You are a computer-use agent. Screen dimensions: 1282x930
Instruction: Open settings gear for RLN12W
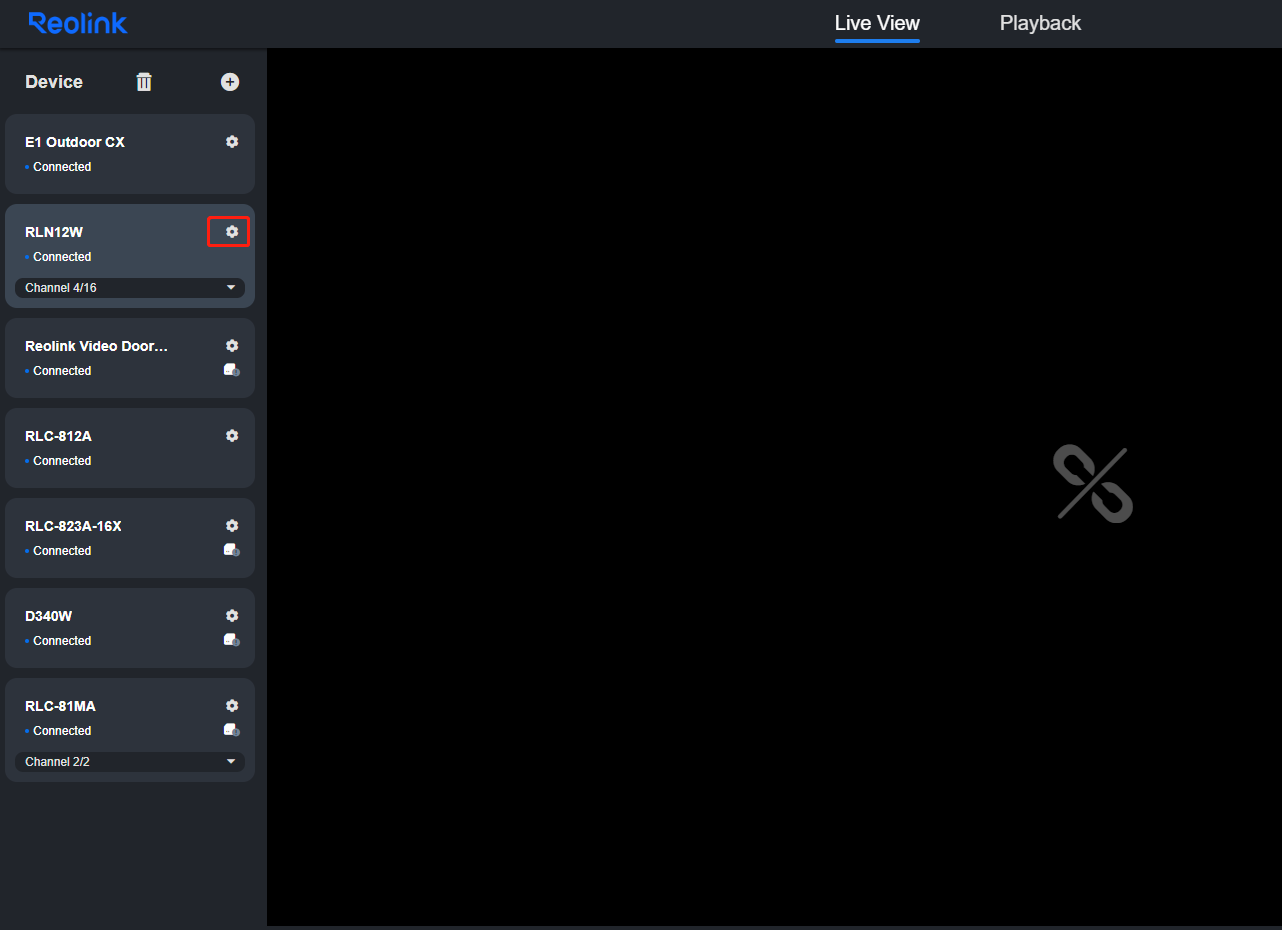(232, 232)
